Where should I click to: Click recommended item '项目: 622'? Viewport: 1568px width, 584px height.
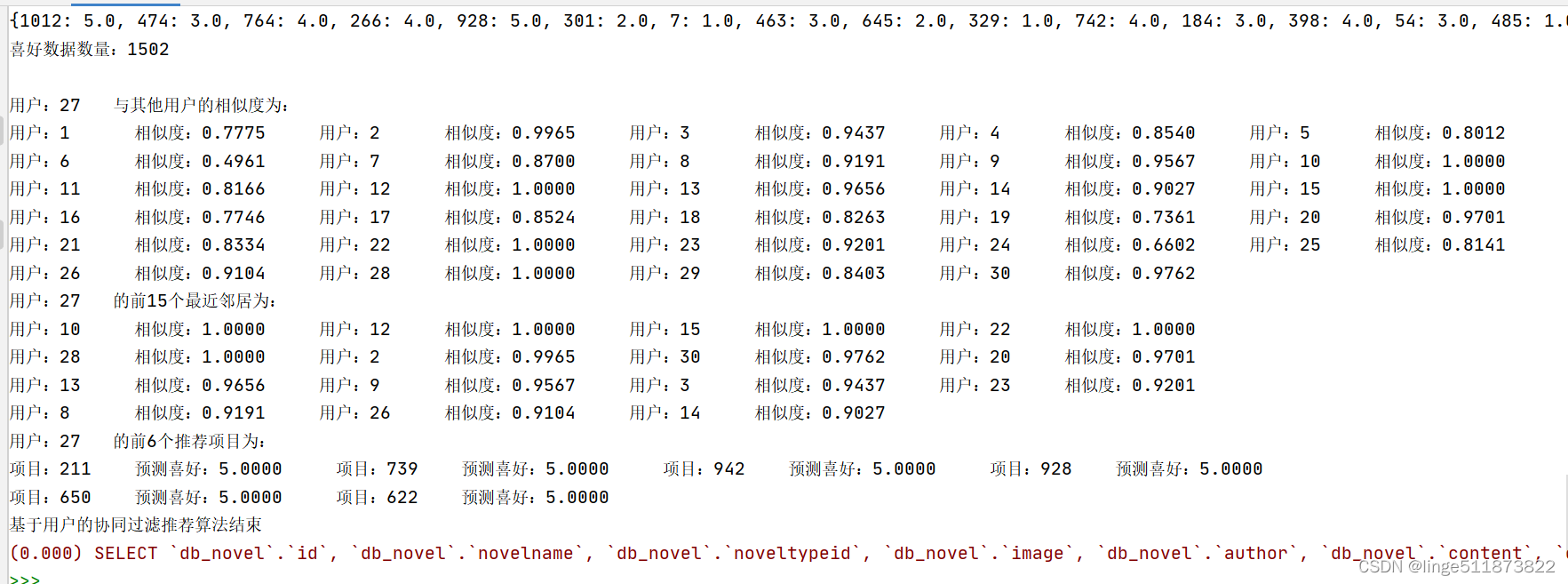coord(377,498)
